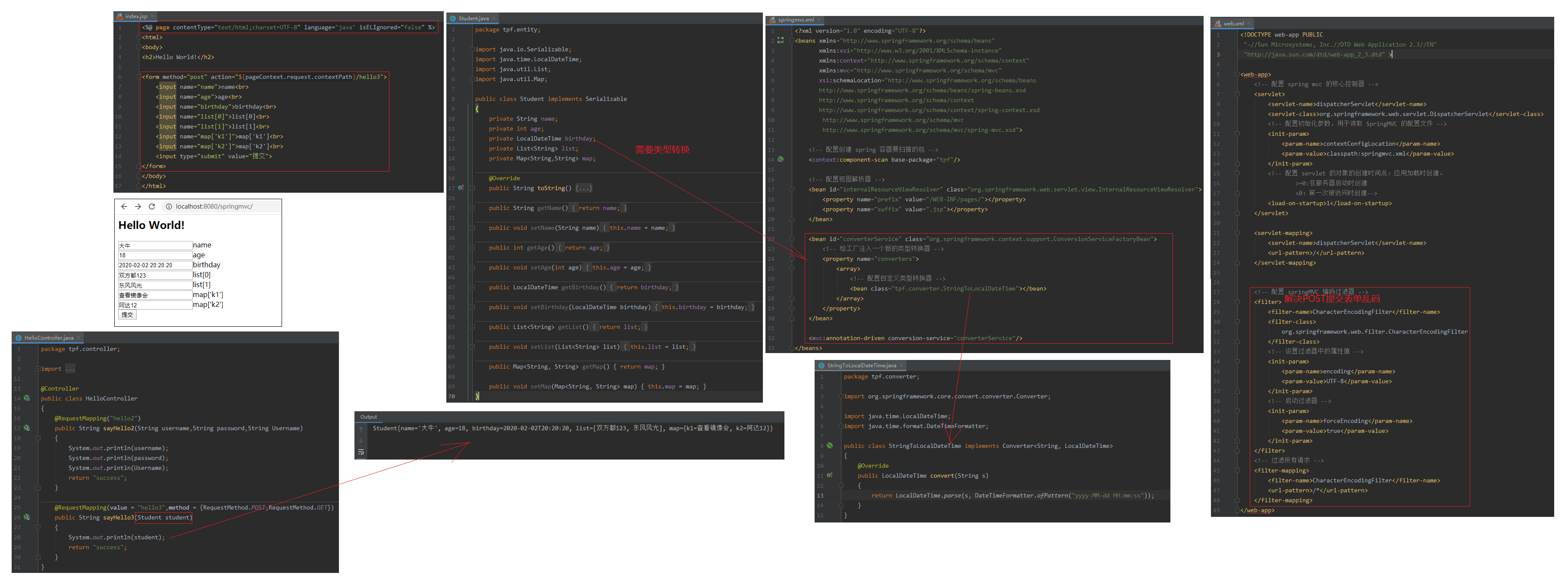Click the age input field containing 18

tap(155, 255)
